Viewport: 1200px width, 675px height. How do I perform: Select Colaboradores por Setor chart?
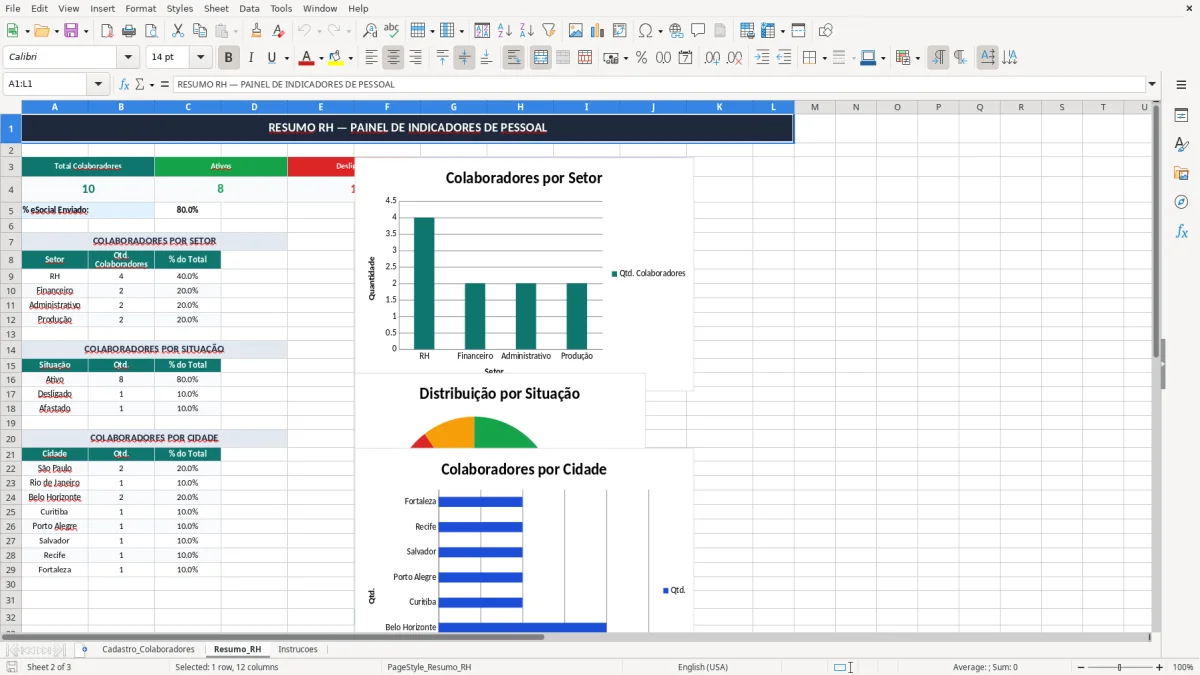pyautogui.click(x=524, y=273)
